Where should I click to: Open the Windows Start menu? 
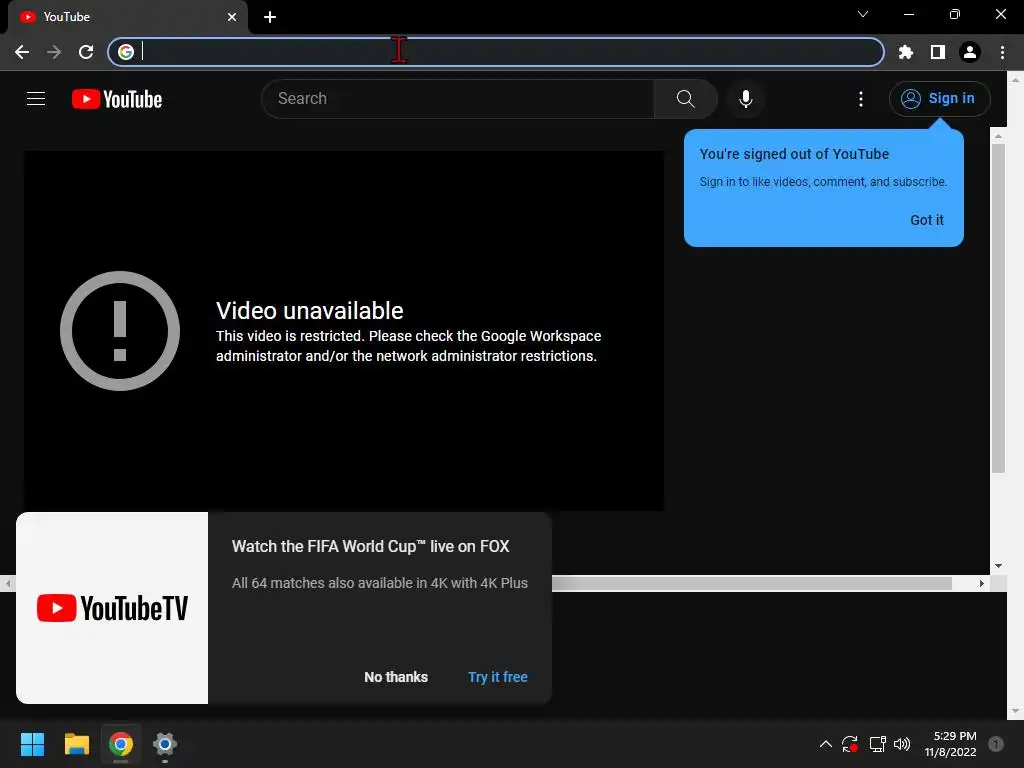[32, 744]
